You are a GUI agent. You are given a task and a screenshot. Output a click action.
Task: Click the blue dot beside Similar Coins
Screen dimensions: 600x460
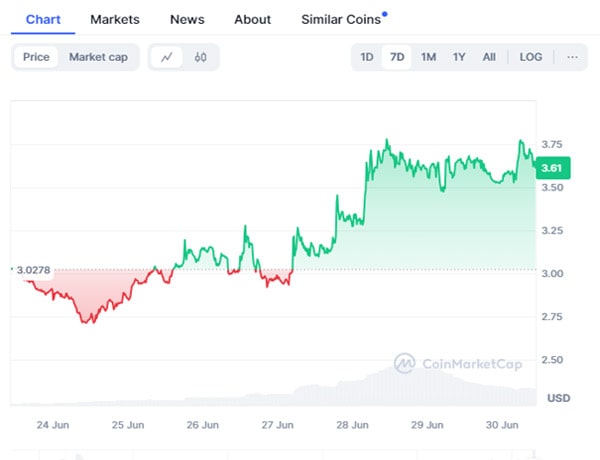[x=385, y=14]
